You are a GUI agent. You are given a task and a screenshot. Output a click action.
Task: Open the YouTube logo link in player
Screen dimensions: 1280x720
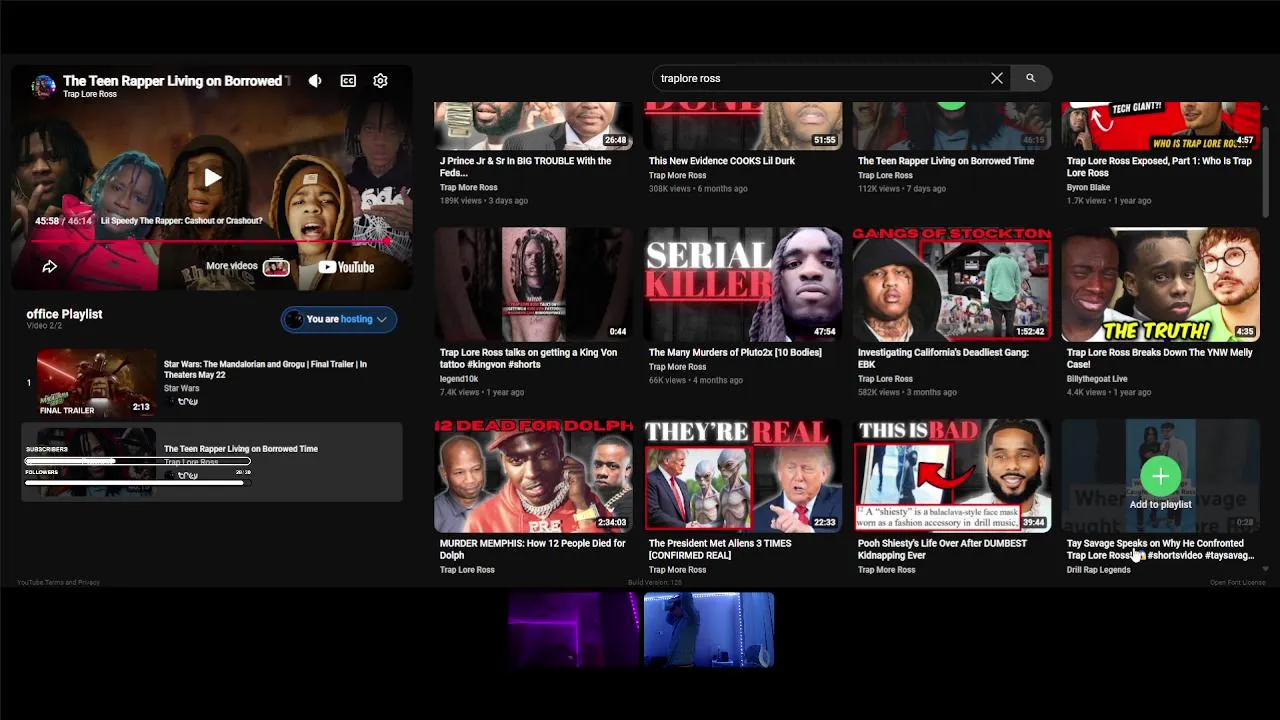click(x=346, y=267)
